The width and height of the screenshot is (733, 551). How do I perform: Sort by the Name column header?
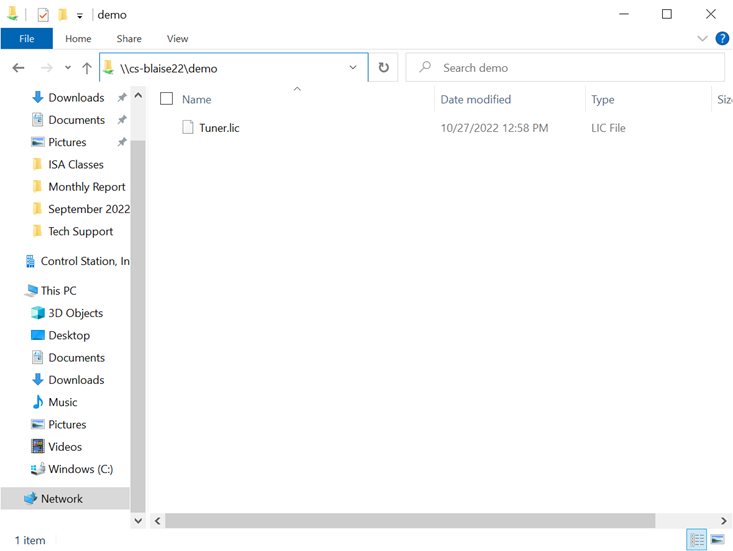coord(197,100)
